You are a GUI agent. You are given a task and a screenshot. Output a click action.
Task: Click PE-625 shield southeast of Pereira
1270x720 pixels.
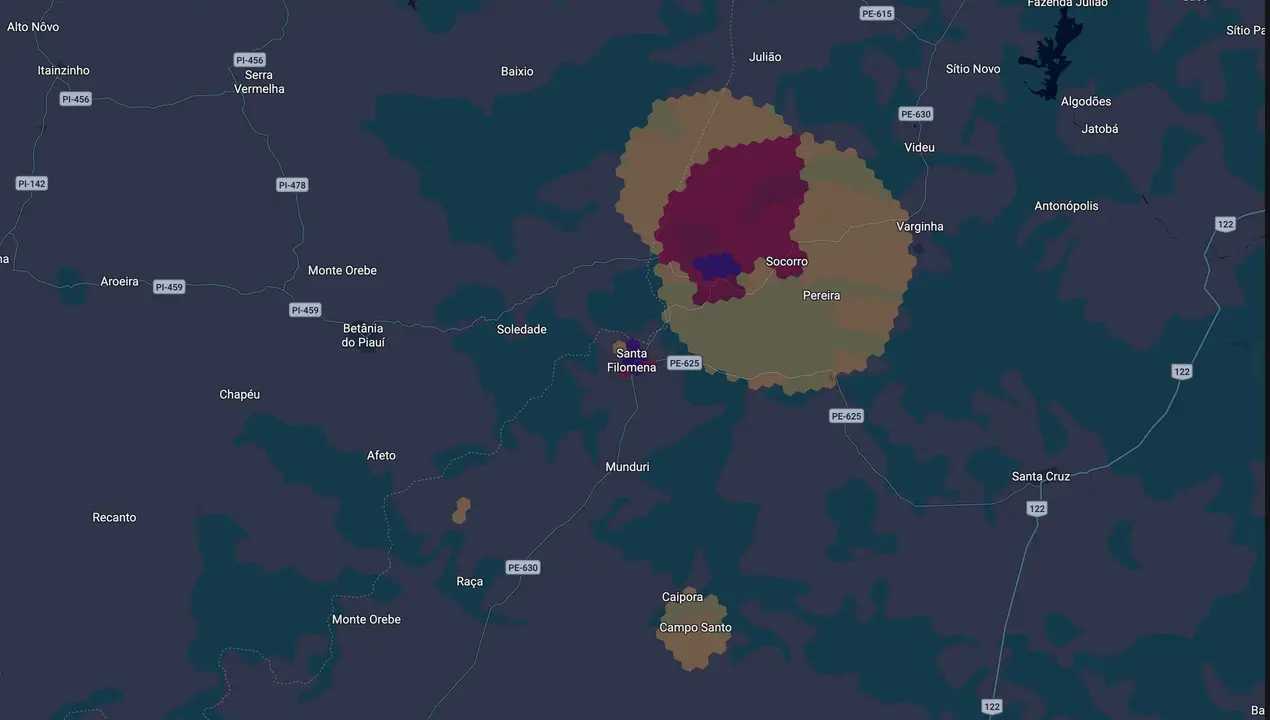(x=846, y=416)
